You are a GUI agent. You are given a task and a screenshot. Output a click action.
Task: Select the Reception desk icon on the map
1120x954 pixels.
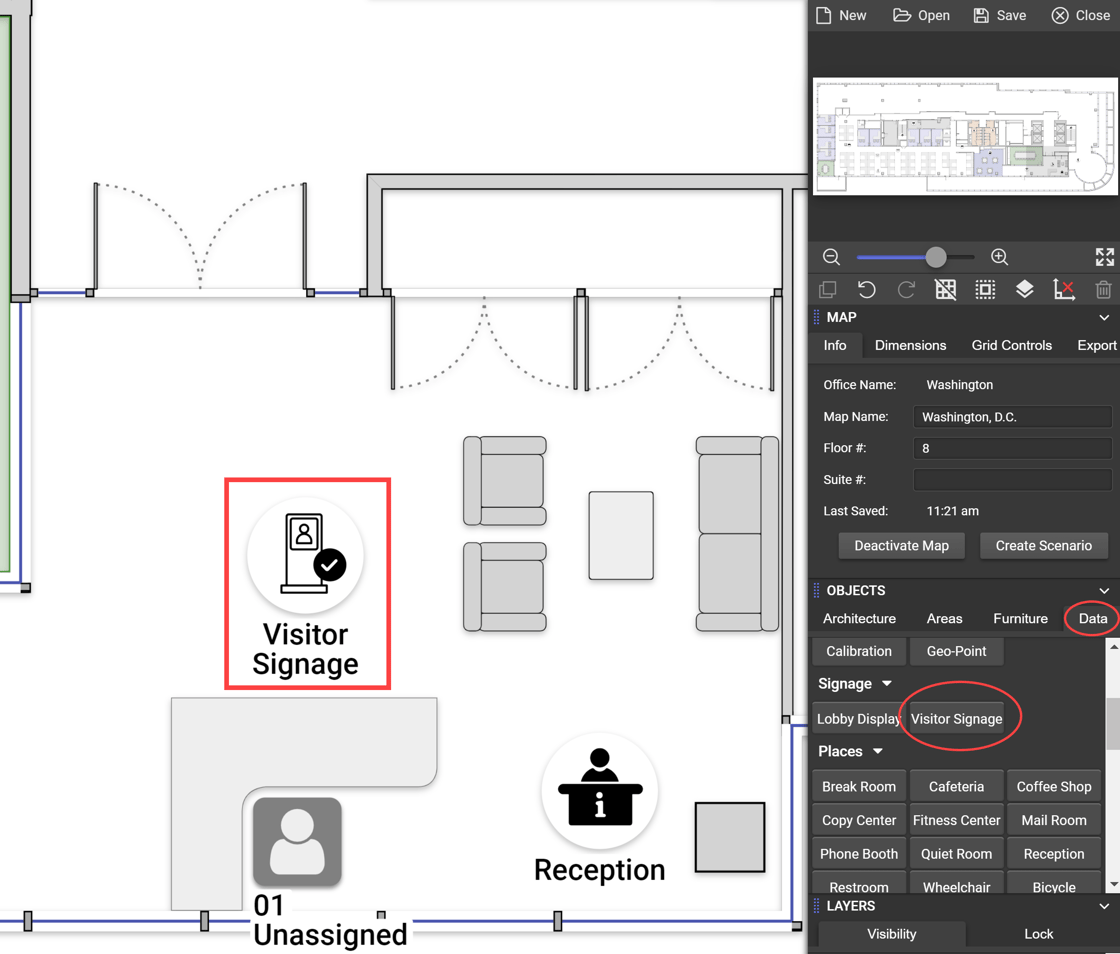pyautogui.click(x=599, y=791)
